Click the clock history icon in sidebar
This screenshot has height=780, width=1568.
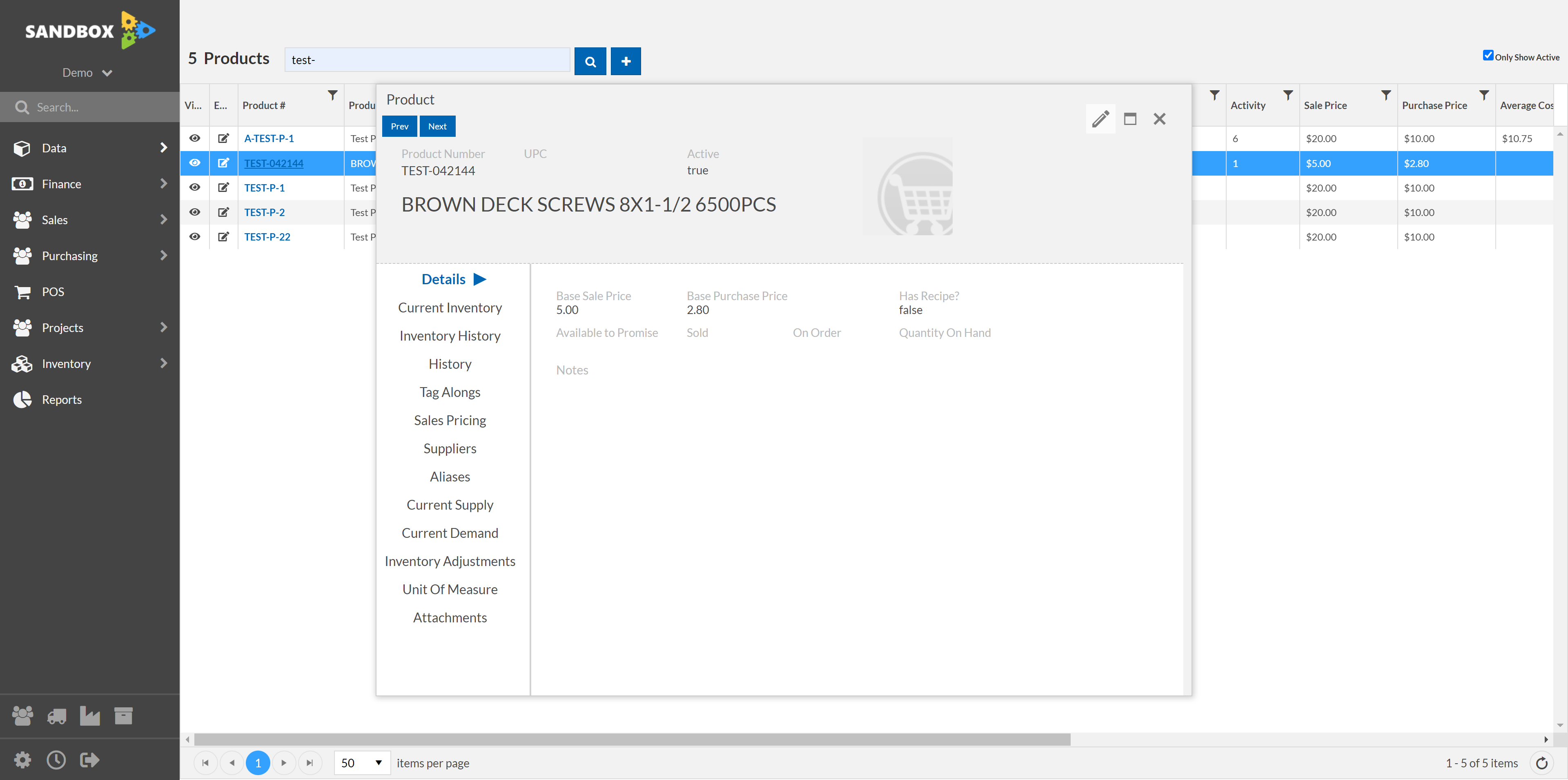(56, 759)
